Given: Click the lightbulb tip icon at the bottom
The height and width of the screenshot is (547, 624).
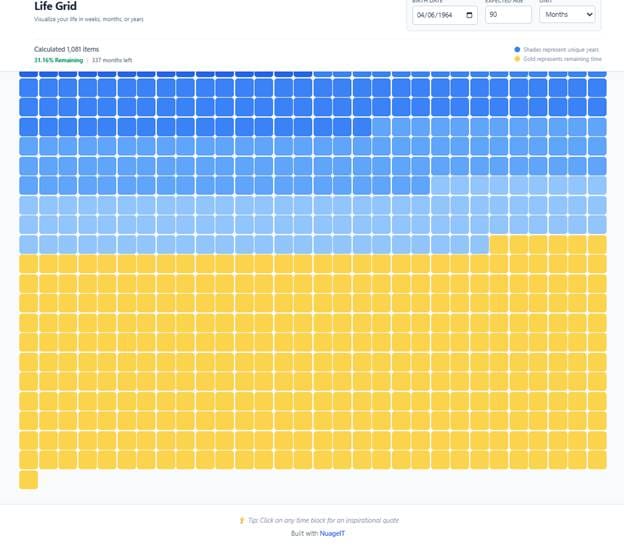Looking at the screenshot, I should (242, 521).
